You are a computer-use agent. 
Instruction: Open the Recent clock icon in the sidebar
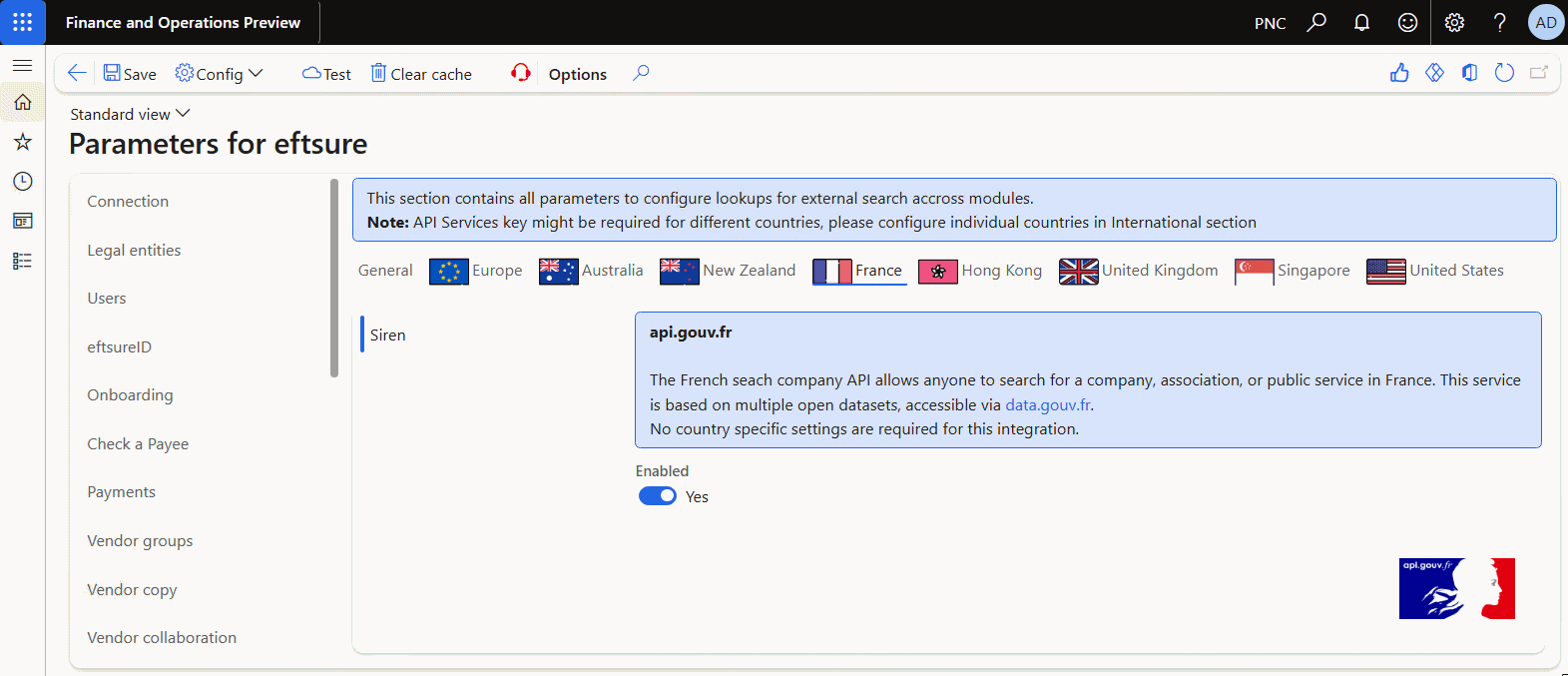(x=22, y=181)
